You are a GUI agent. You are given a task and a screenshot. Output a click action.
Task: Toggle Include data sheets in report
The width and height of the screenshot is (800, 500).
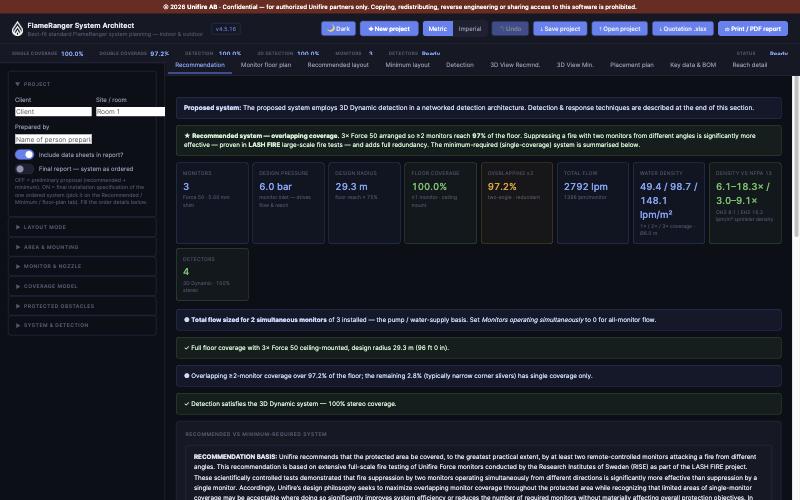pyautogui.click(x=24, y=155)
